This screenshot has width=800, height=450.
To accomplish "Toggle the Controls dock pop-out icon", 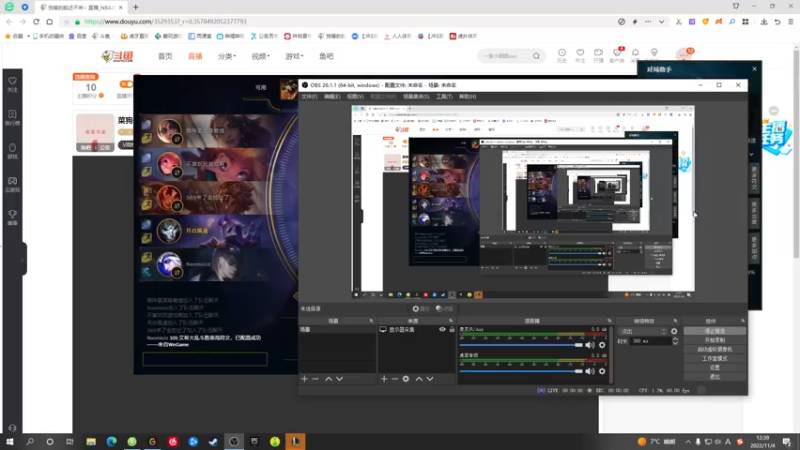I will 743,321.
